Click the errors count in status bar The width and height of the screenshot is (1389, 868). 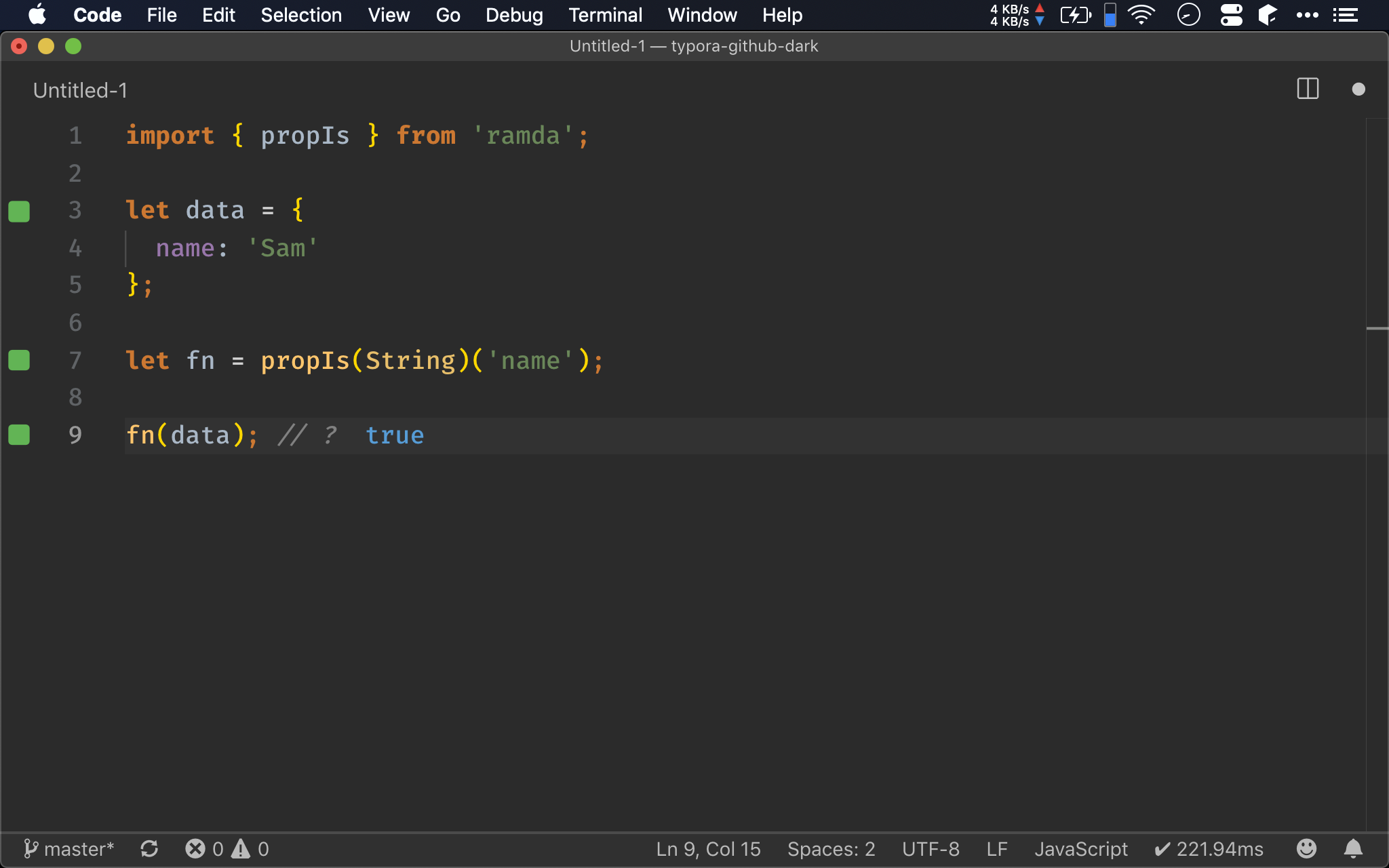(204, 849)
